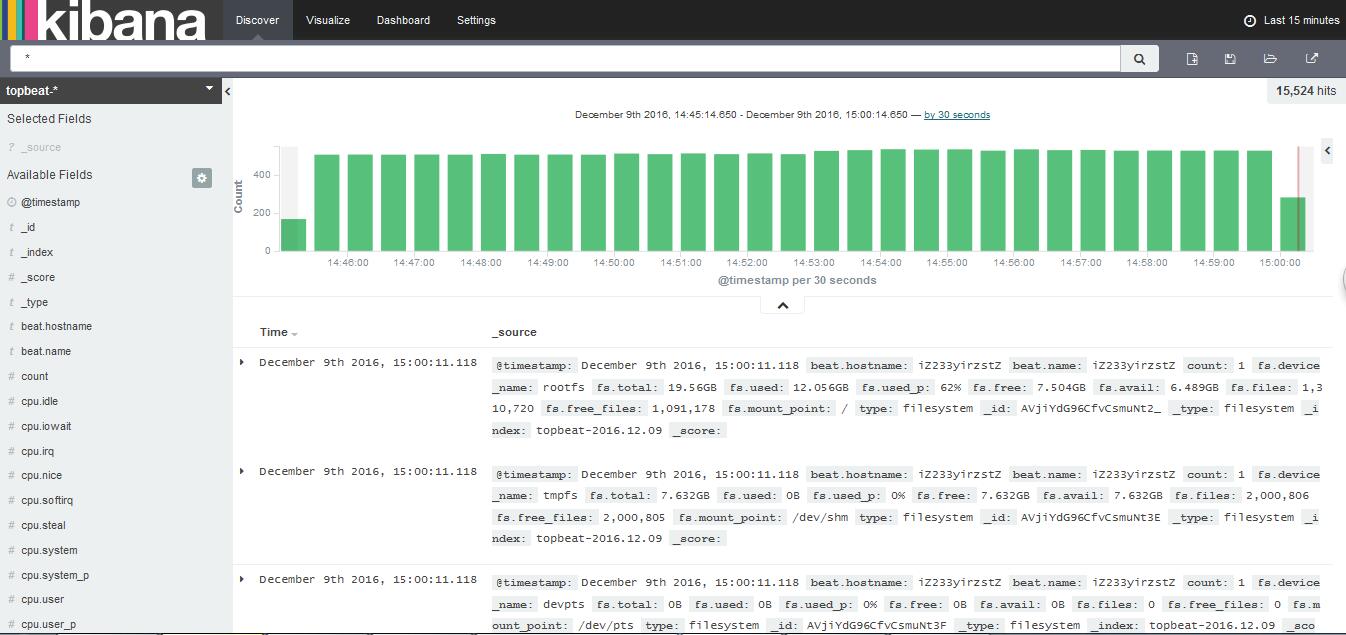Select the _index field
The image size is (1346, 635).
point(37,252)
